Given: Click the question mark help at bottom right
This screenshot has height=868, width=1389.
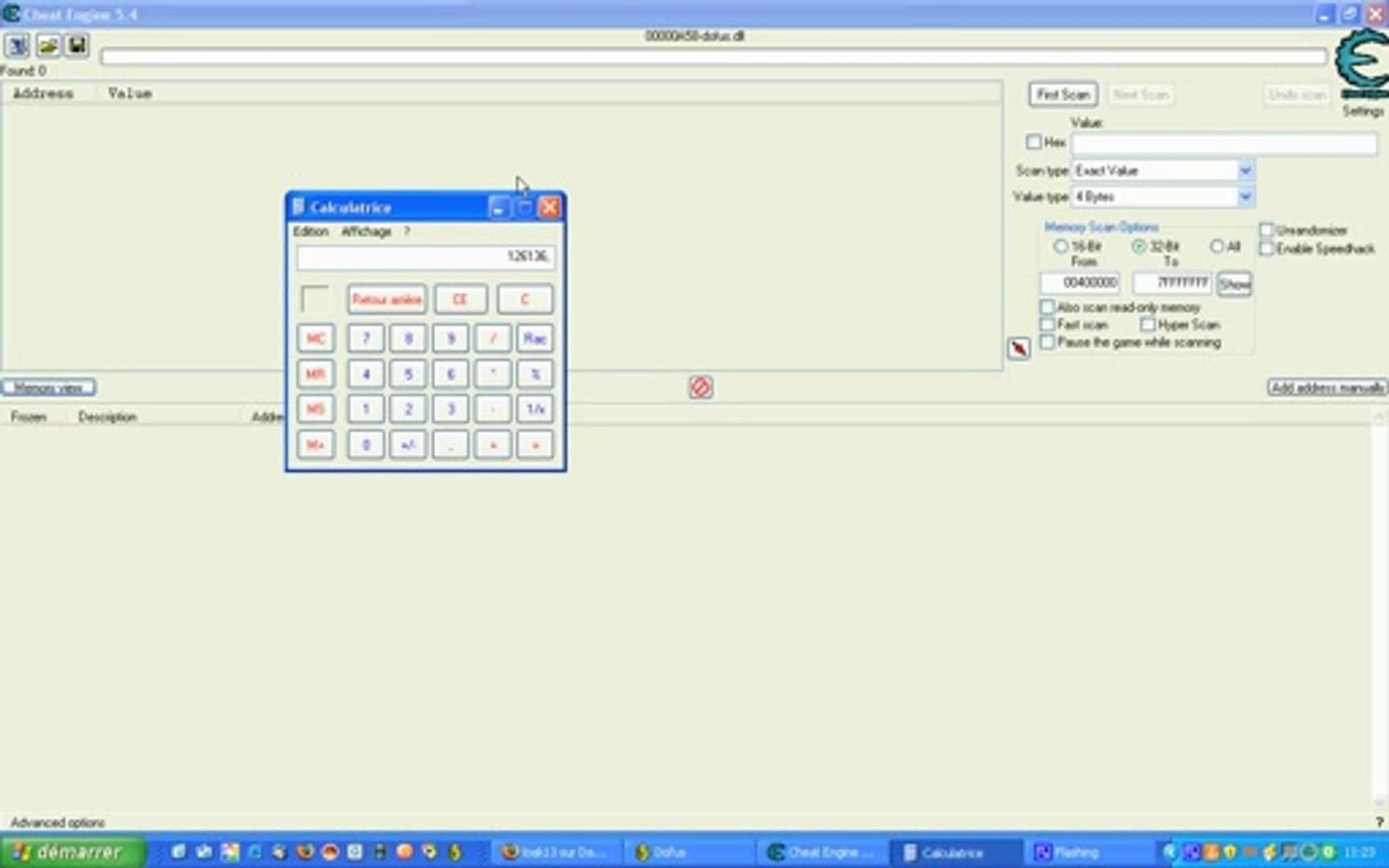Looking at the screenshot, I should click(x=1380, y=822).
